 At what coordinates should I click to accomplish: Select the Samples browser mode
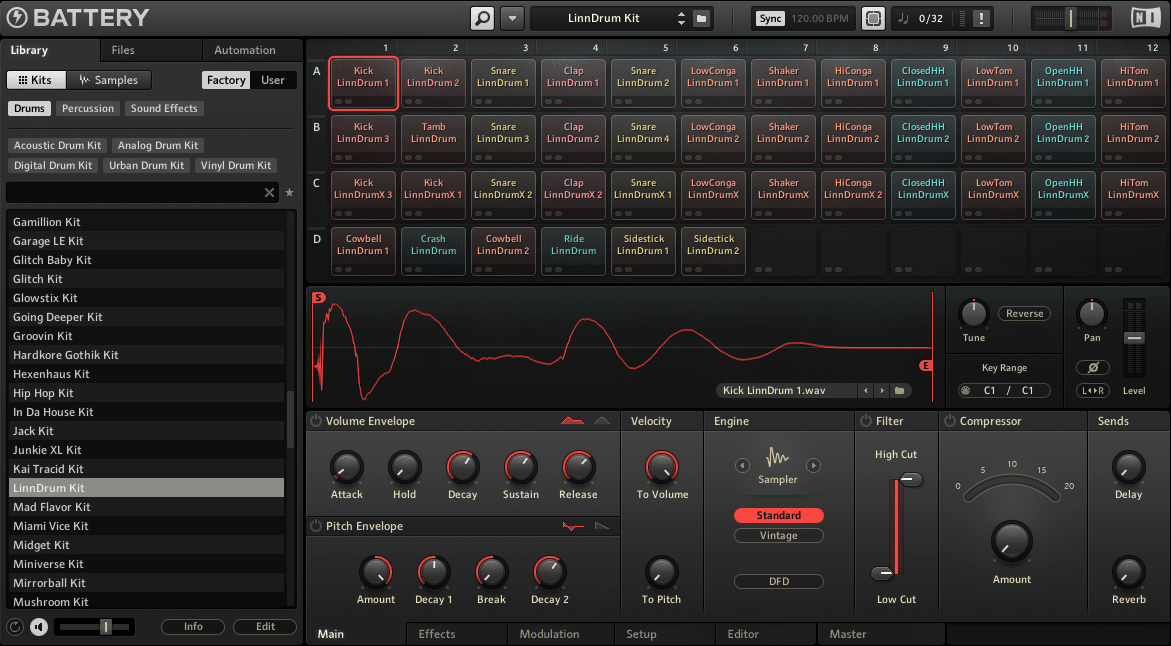(109, 80)
